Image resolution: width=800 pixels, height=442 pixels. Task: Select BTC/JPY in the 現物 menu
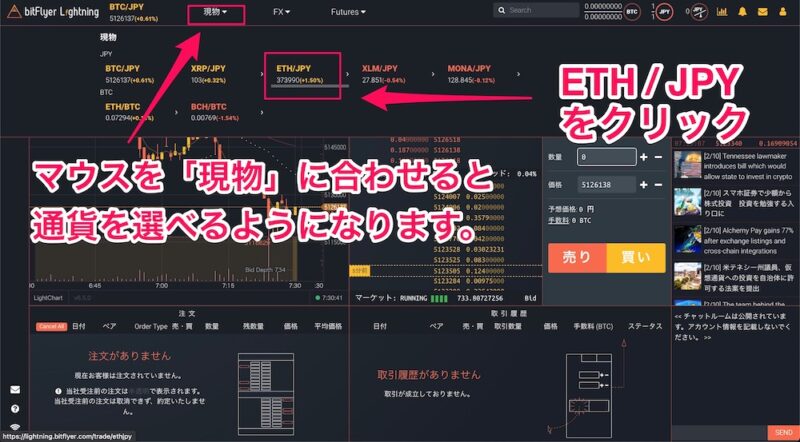(x=132, y=74)
